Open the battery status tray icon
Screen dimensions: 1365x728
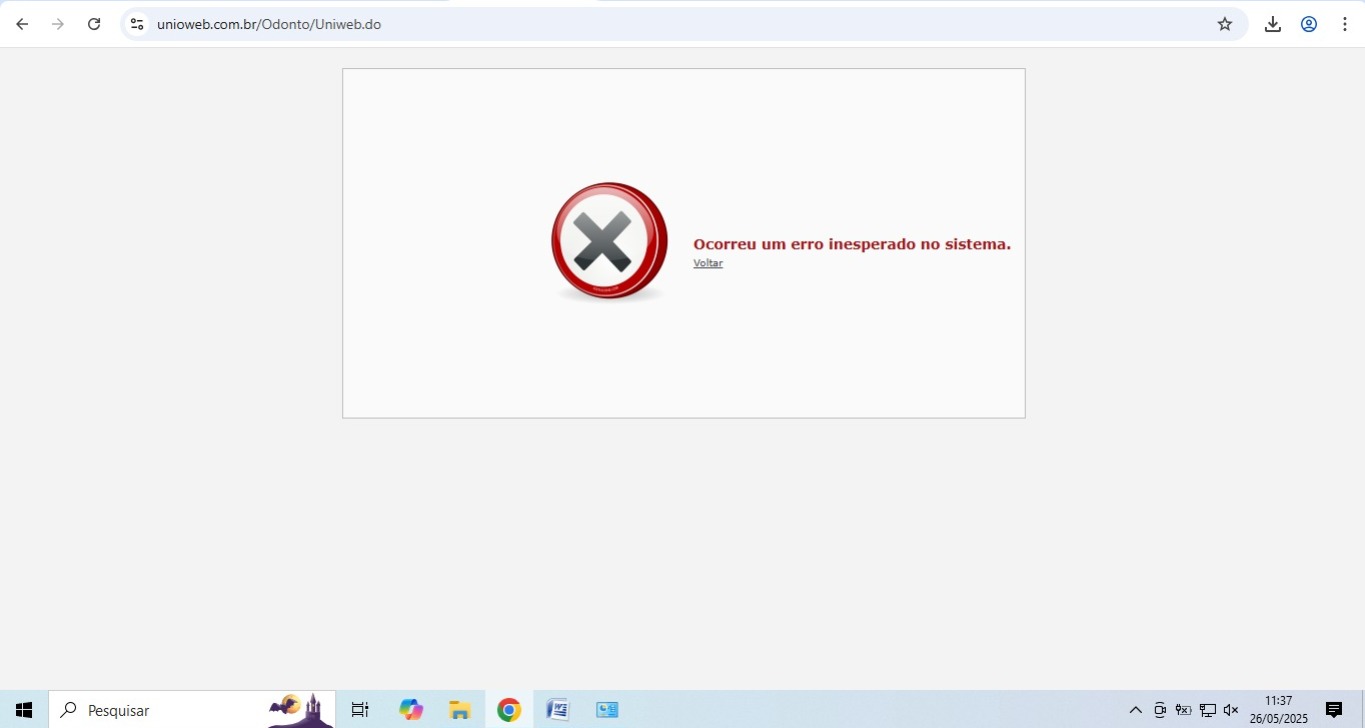(1184, 710)
